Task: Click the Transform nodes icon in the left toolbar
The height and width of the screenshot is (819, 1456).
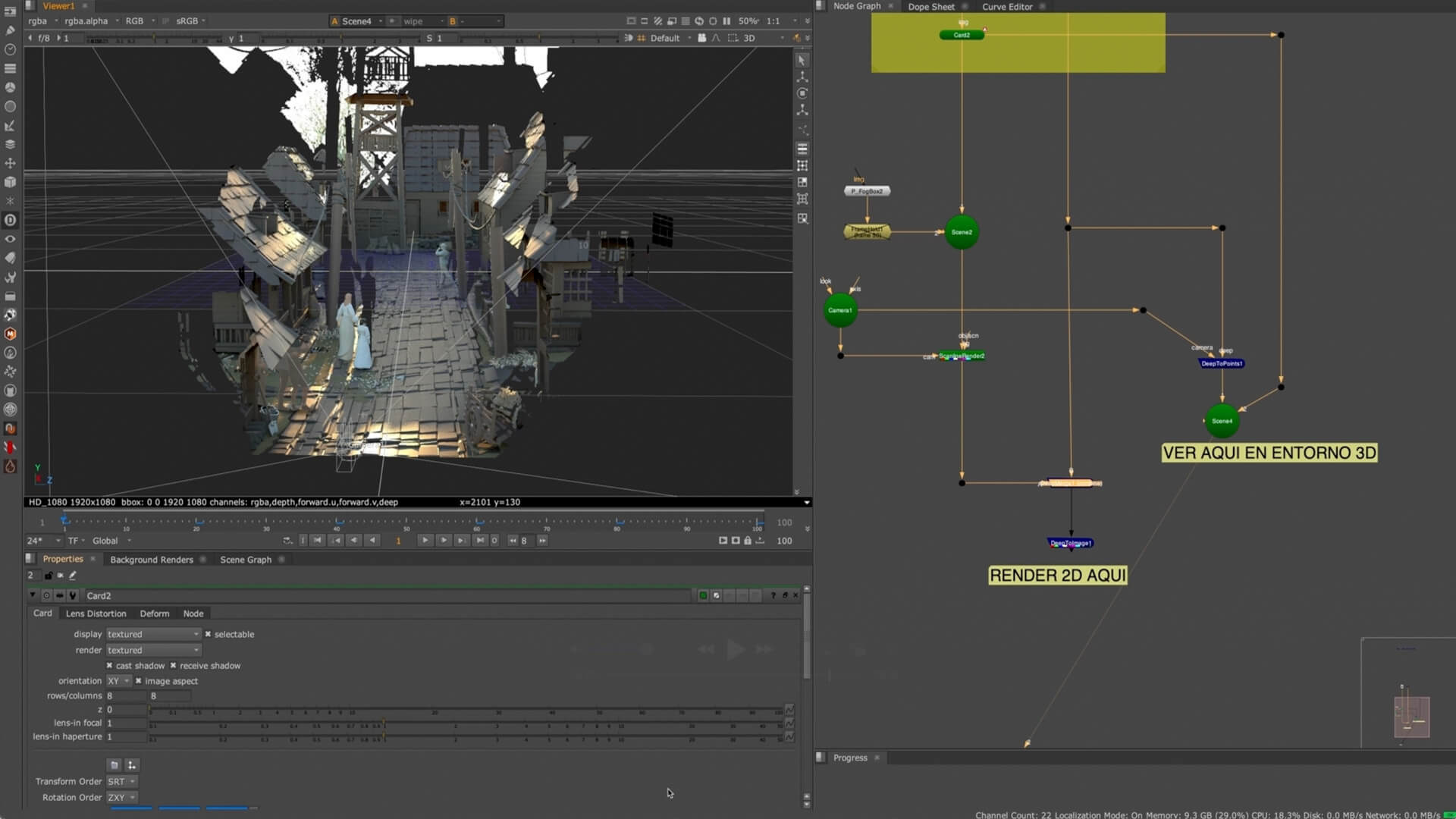Action: click(x=11, y=162)
